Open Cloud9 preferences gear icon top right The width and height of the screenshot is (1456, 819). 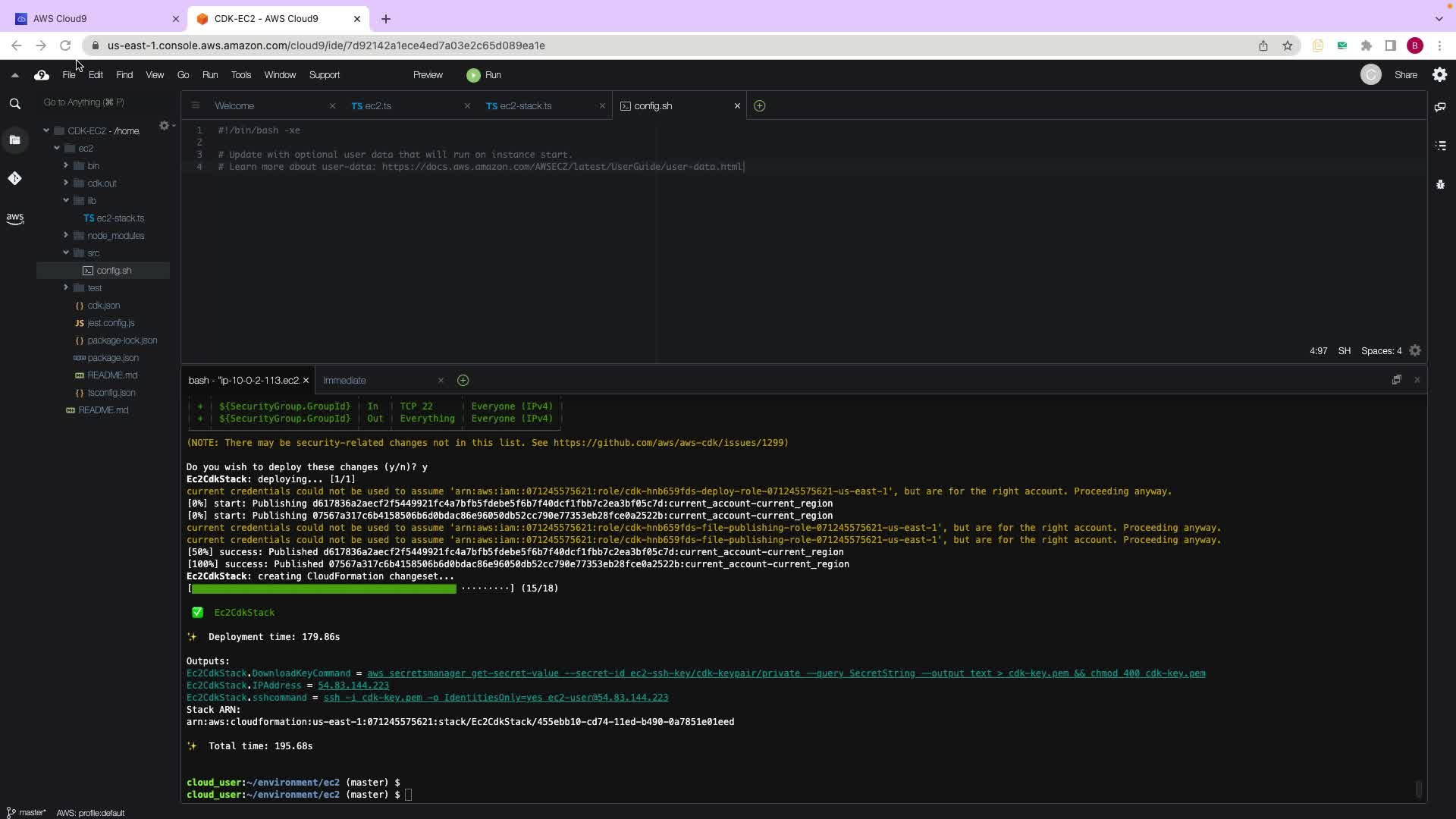[1439, 74]
